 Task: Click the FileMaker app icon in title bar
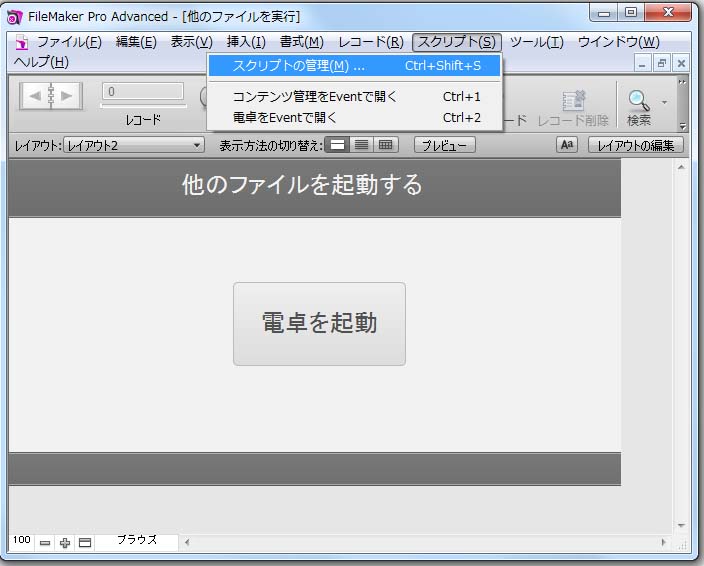pos(14,17)
